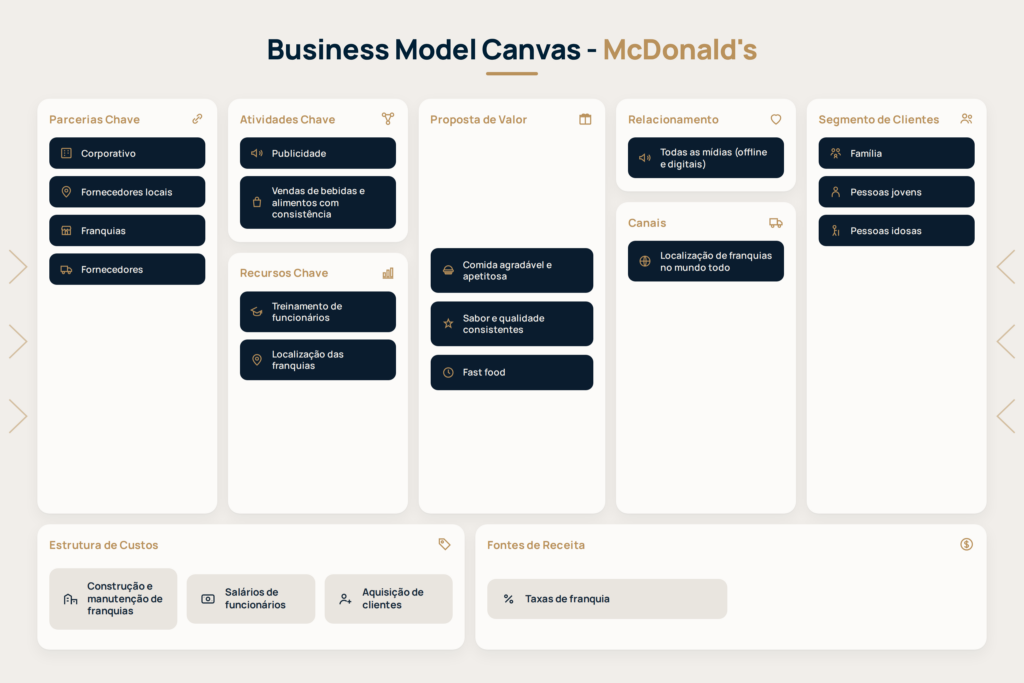Click the Fontes de Receita heading

tap(536, 545)
